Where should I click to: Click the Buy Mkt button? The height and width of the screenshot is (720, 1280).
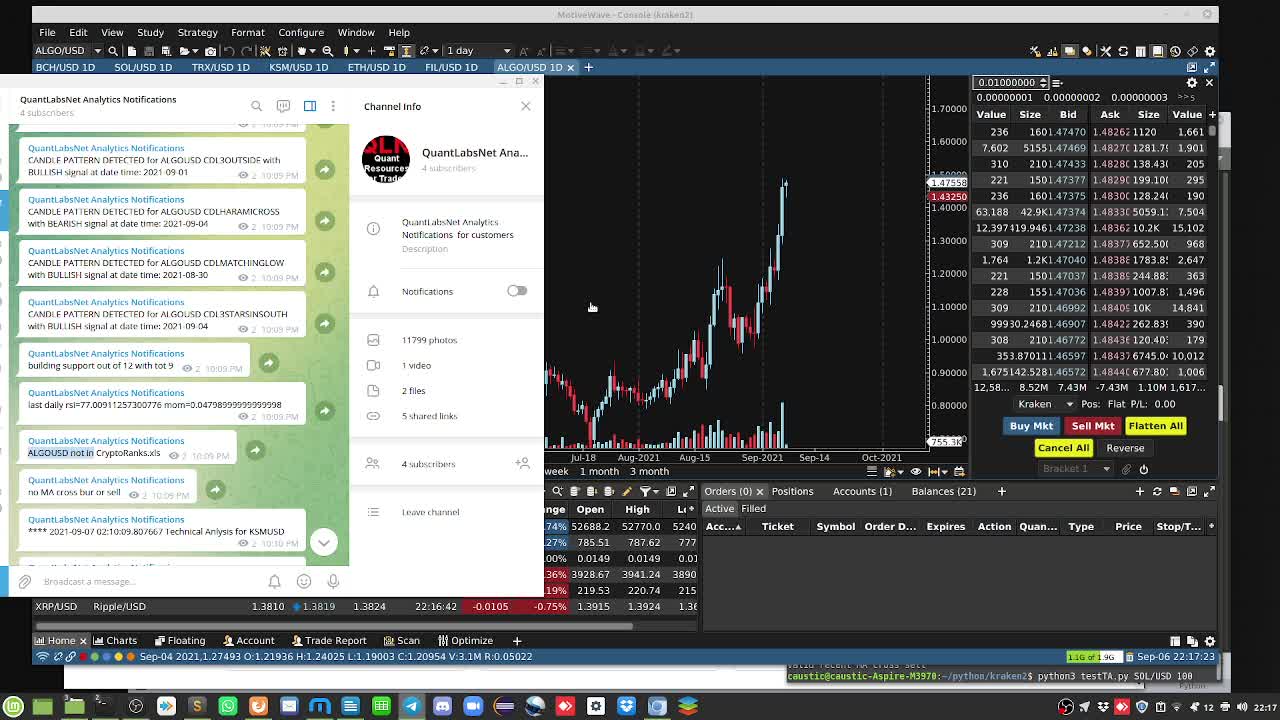click(1031, 426)
